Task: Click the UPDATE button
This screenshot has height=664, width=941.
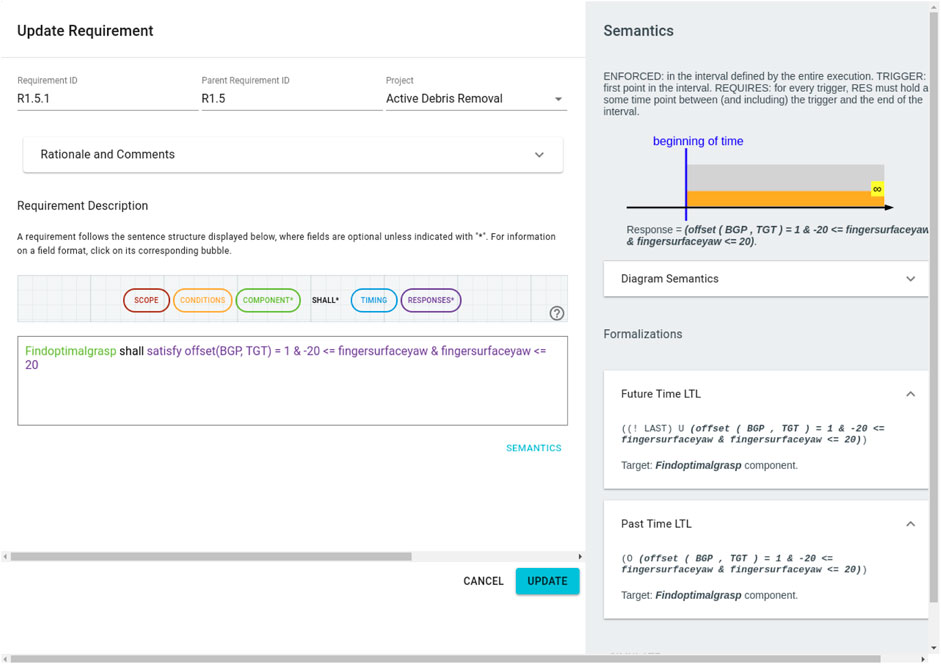Action: point(547,581)
